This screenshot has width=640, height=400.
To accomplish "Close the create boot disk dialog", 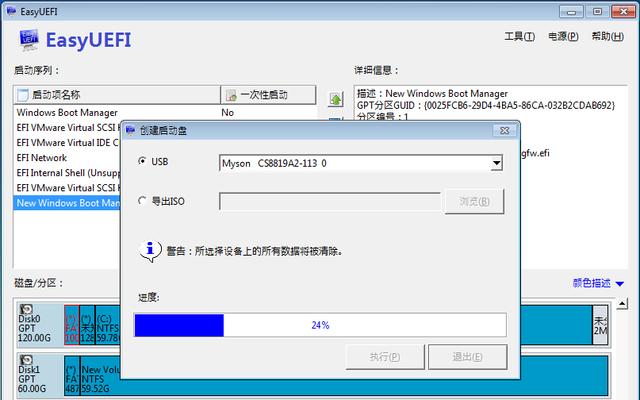I will click(504, 131).
